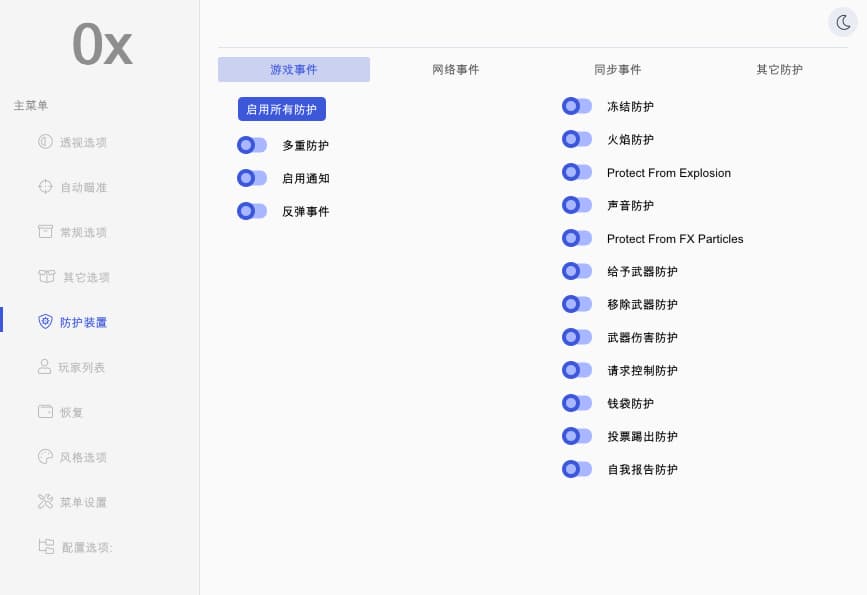The width and height of the screenshot is (867, 595).
Task: Switch to 网络事件 tab
Action: [x=456, y=70]
